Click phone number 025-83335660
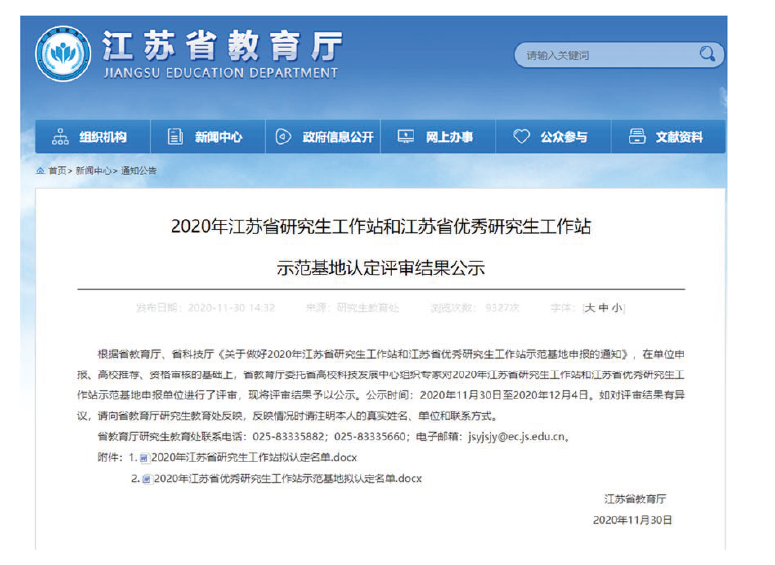 pos(370,436)
